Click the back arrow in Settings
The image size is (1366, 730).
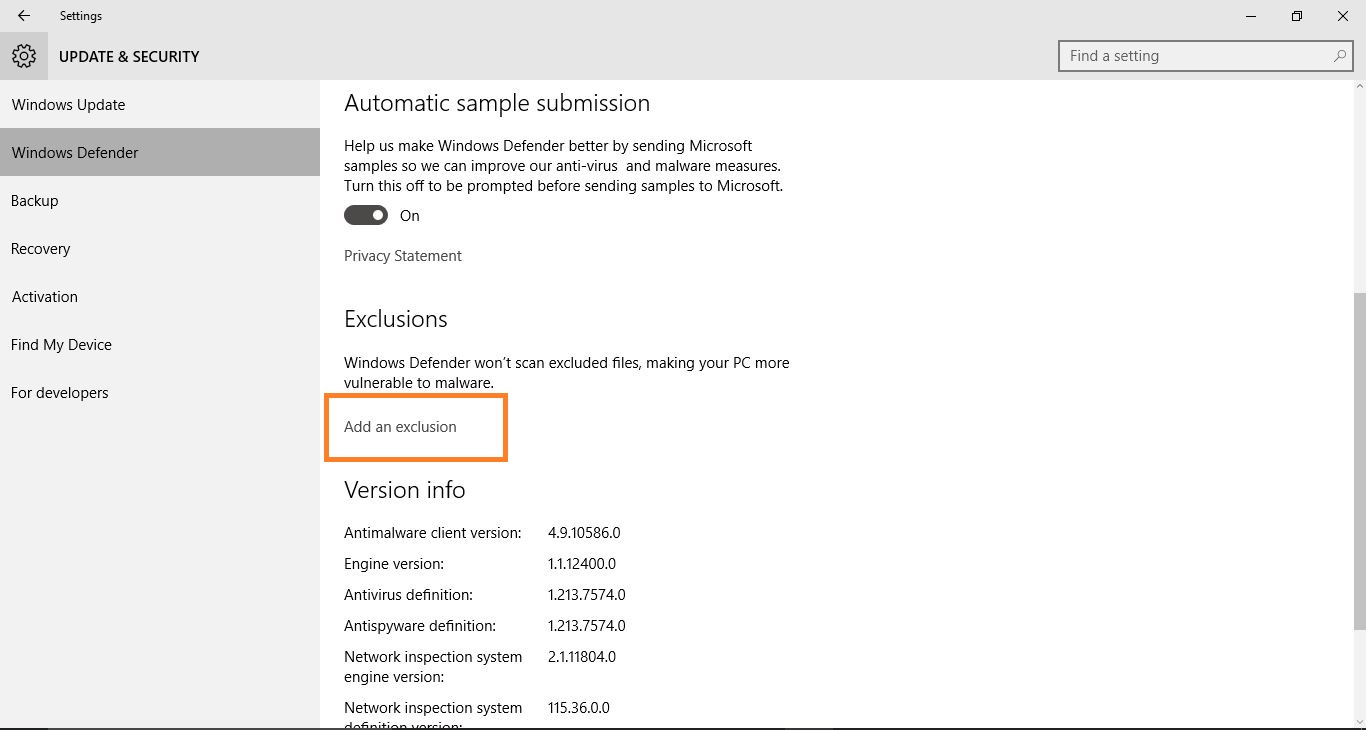tap(22, 15)
